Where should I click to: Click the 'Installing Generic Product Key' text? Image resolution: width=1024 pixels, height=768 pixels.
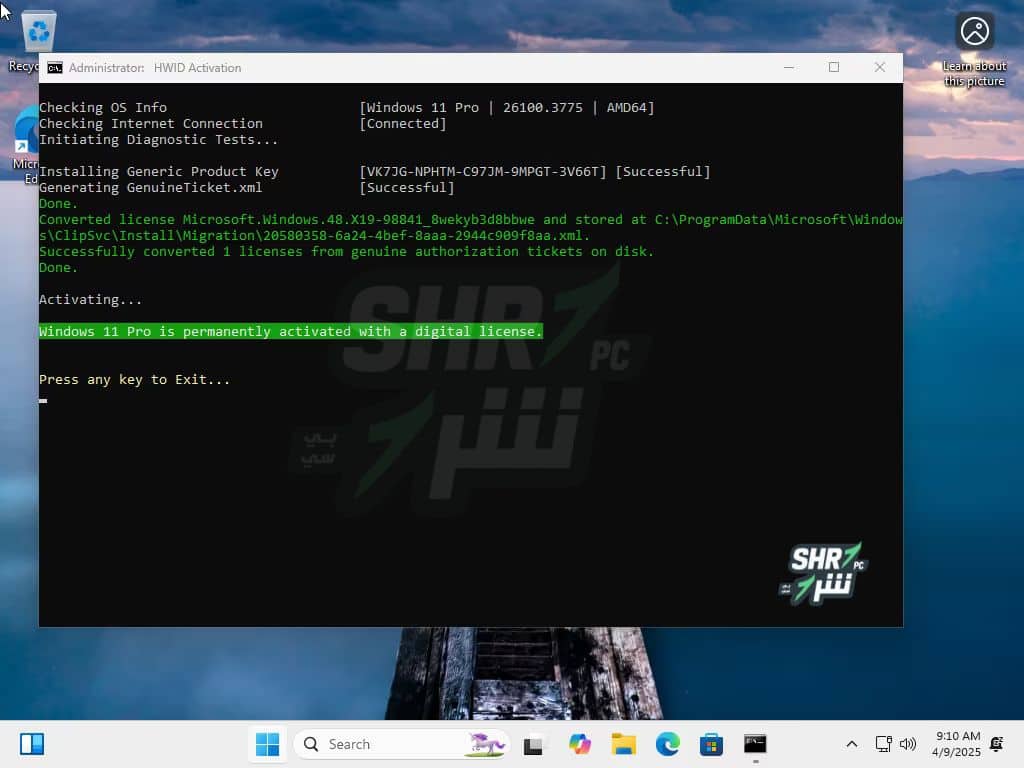tap(159, 172)
